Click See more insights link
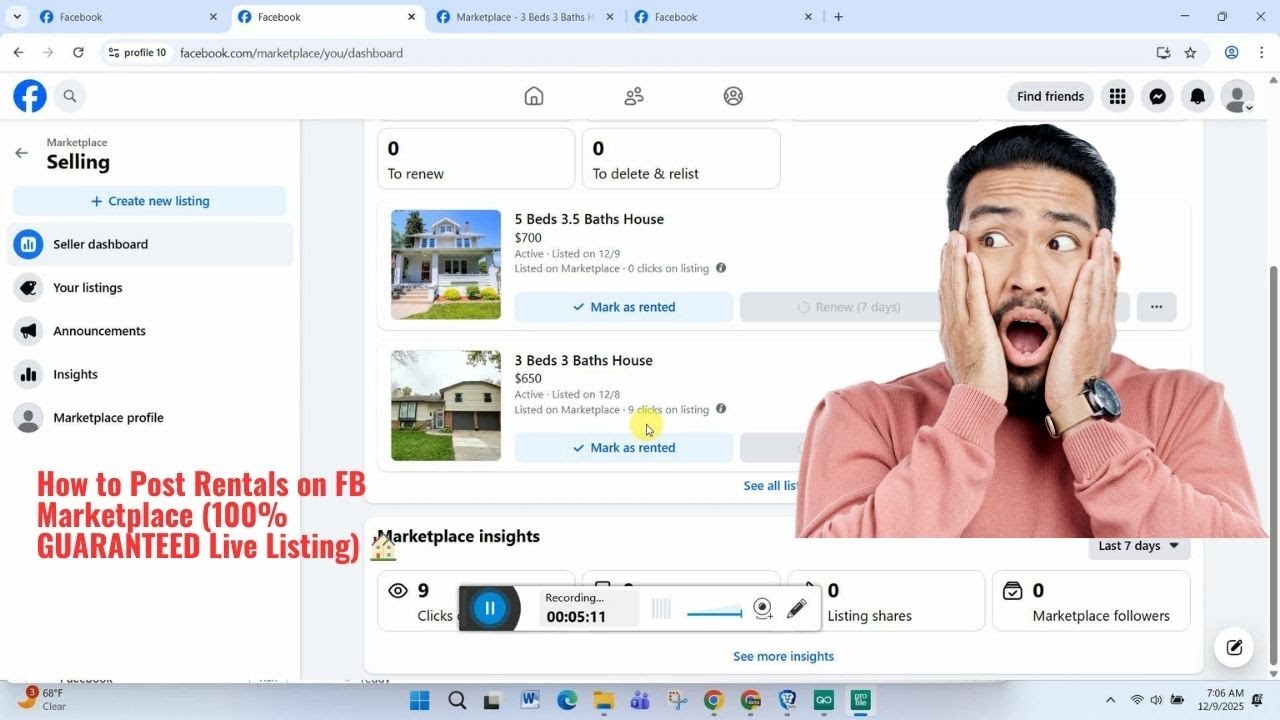This screenshot has width=1280, height=720. 783,657
